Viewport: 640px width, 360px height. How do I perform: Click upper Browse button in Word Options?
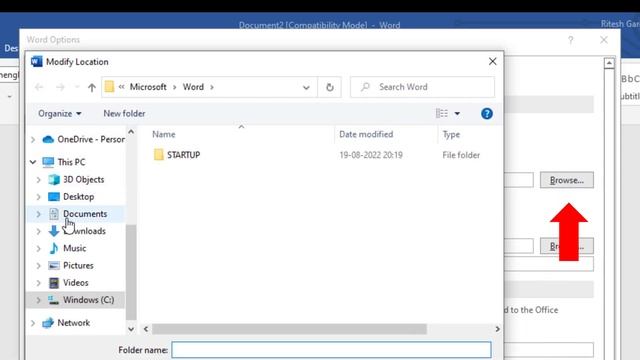point(567,180)
